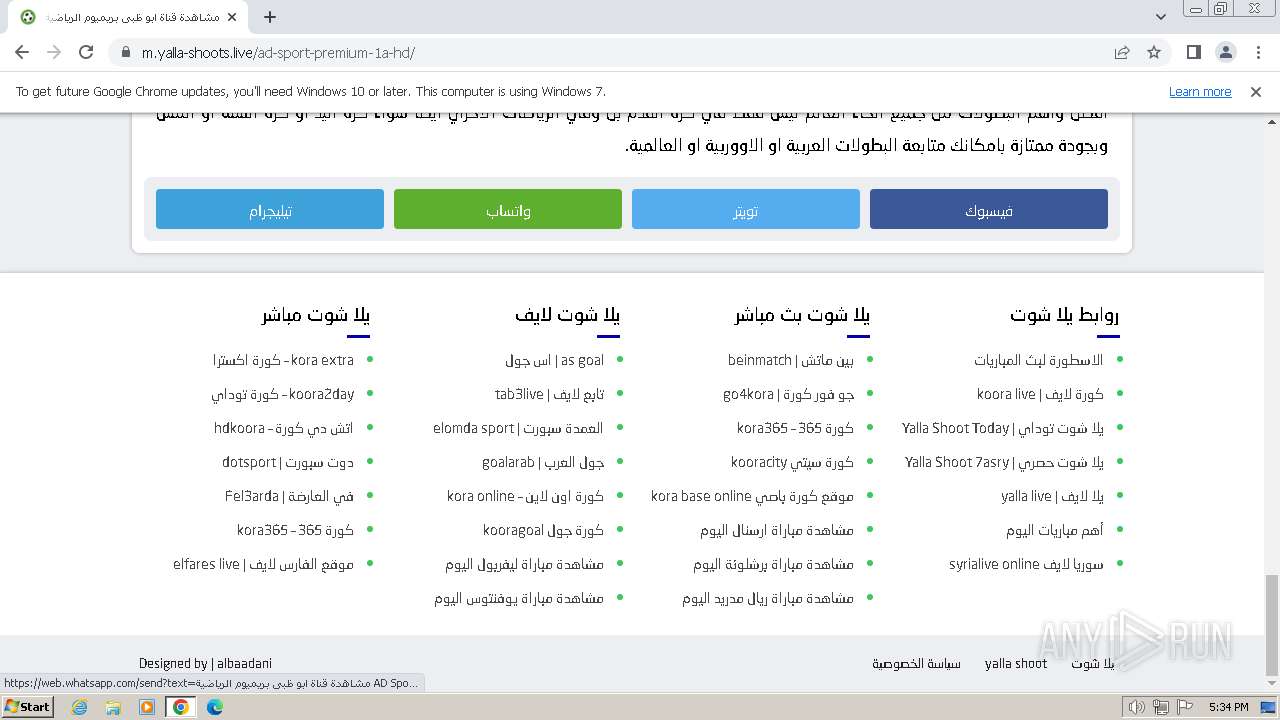This screenshot has height=720, width=1280.
Task: Share via واتساب button
Action: tap(508, 209)
